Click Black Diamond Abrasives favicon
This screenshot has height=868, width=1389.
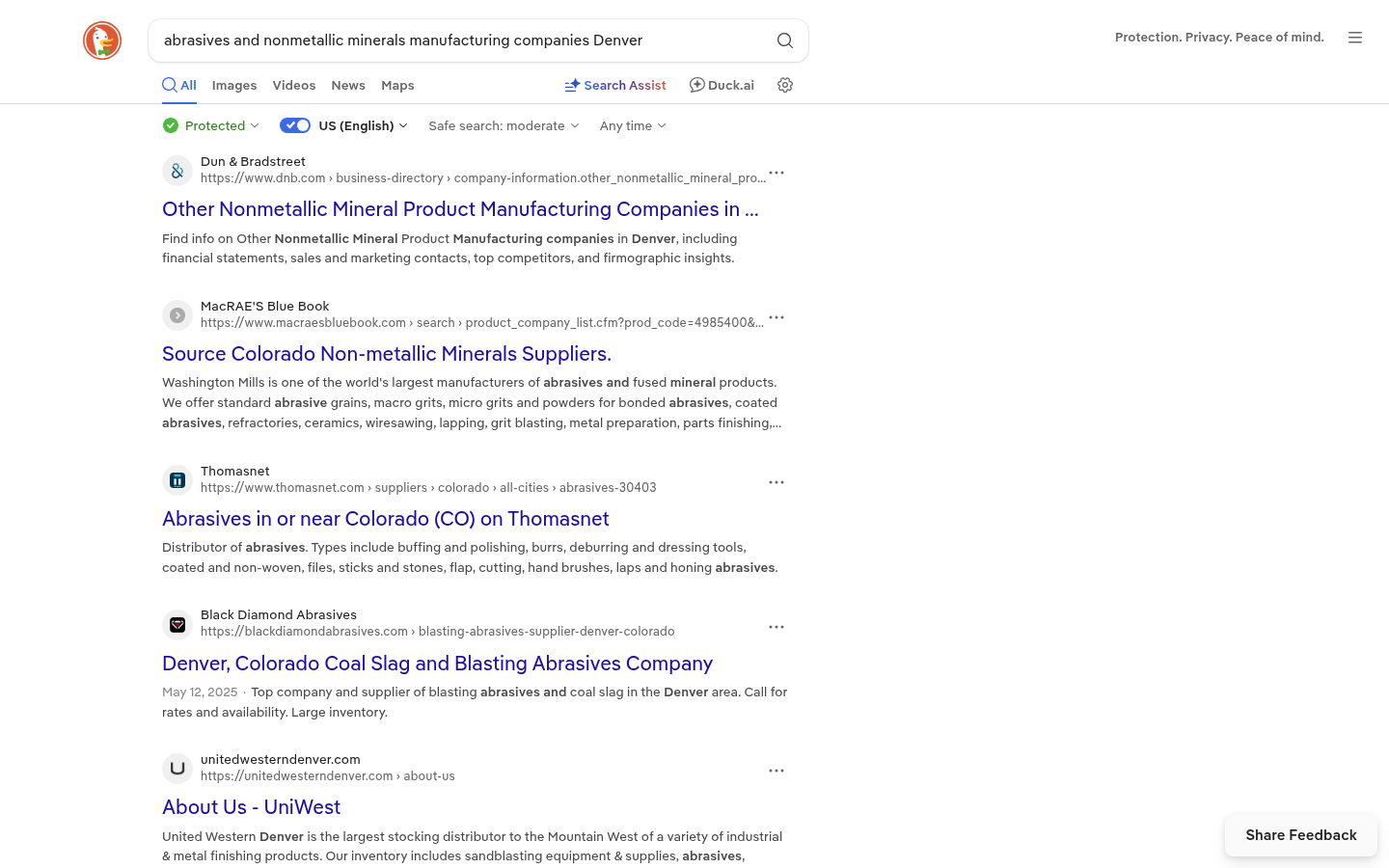coord(177,625)
